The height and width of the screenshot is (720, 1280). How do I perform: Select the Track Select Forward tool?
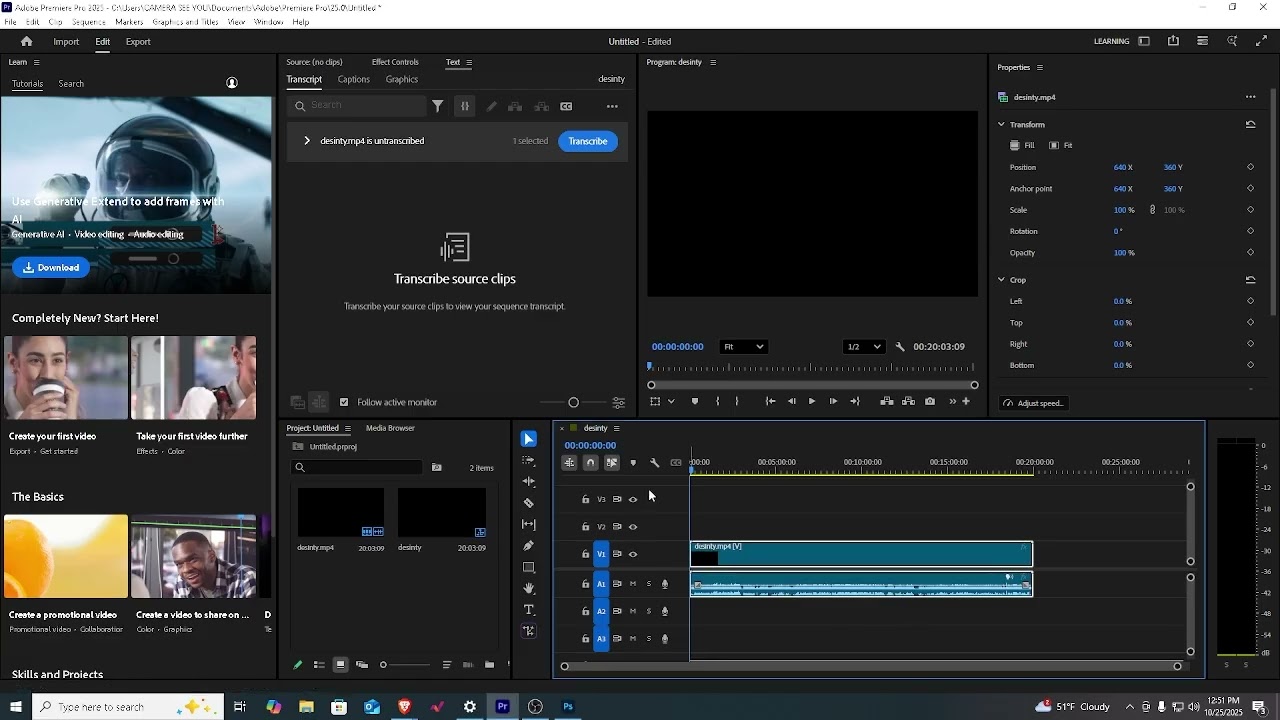tap(529, 461)
